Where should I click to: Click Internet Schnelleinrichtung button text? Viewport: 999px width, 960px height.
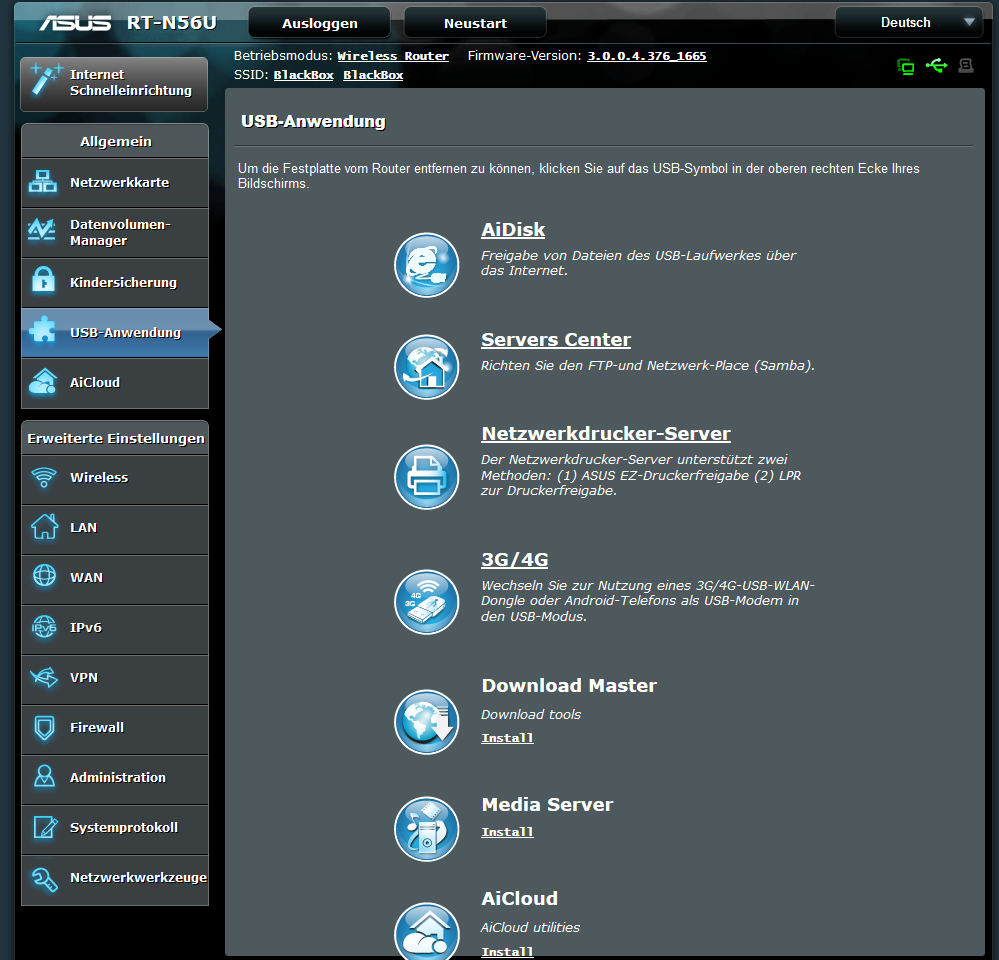(x=131, y=83)
